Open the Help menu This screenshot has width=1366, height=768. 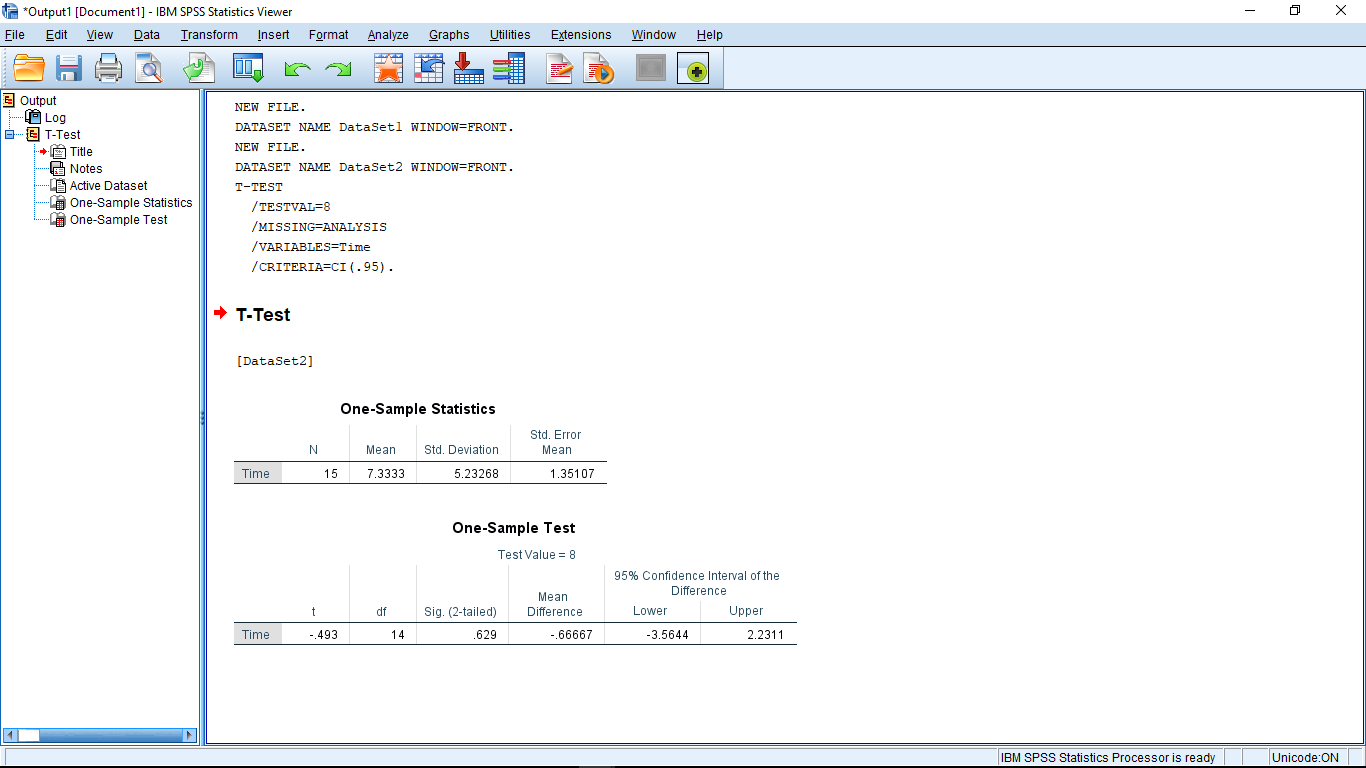(709, 34)
